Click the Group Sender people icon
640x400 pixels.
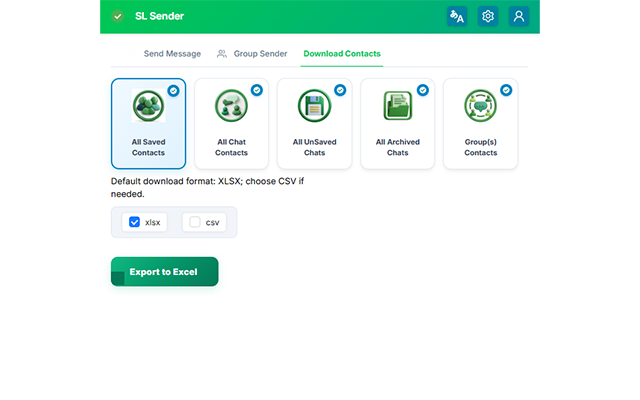[x=222, y=53]
